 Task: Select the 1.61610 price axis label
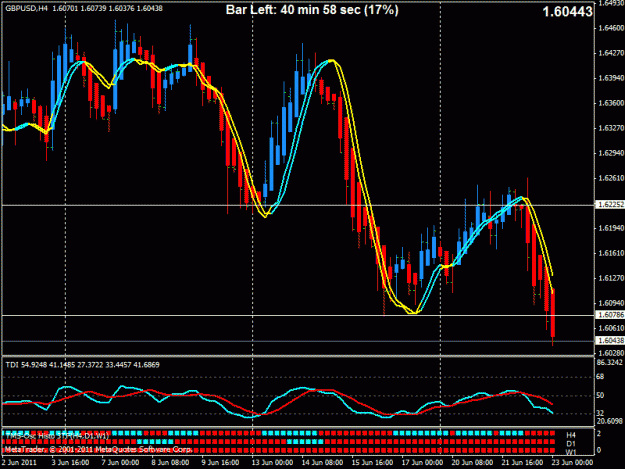611,253
